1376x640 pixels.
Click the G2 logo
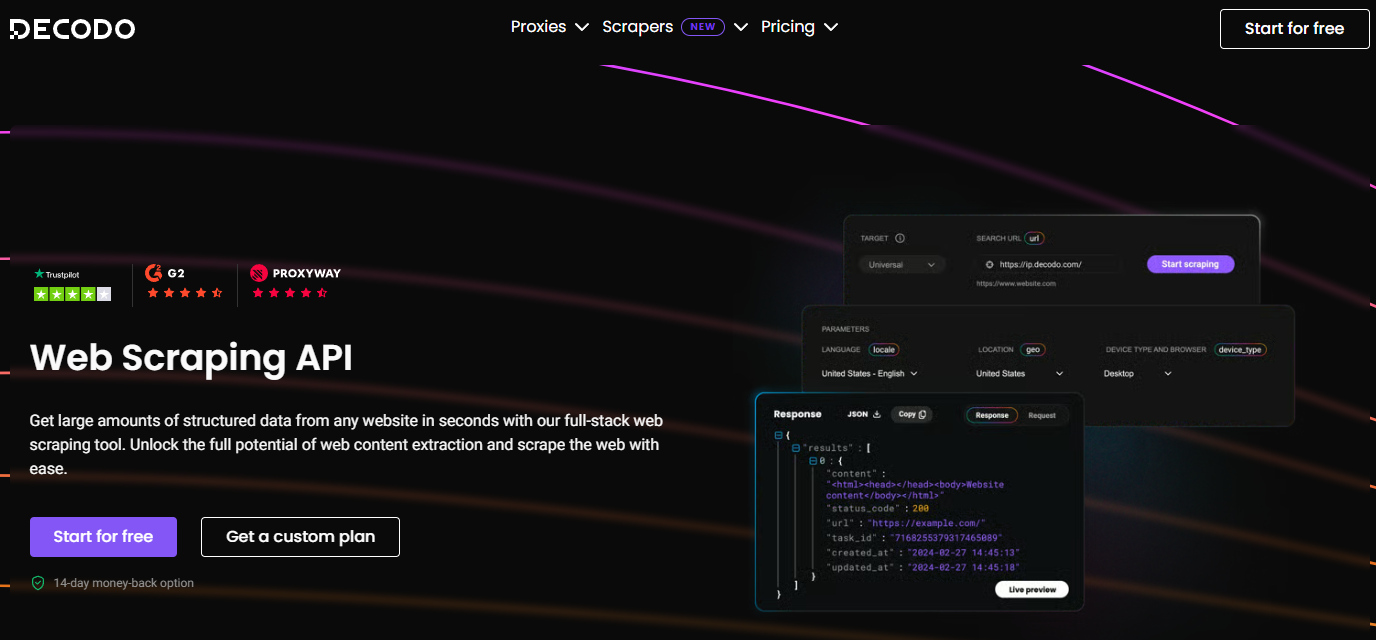pos(165,272)
